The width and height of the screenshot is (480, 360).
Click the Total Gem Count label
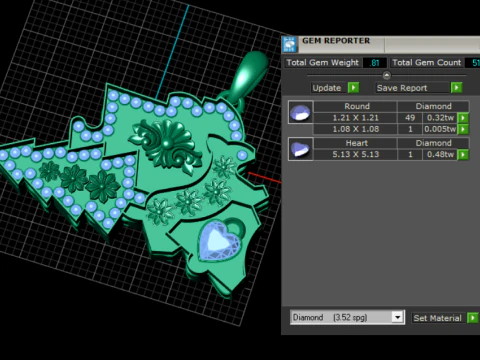click(x=427, y=63)
